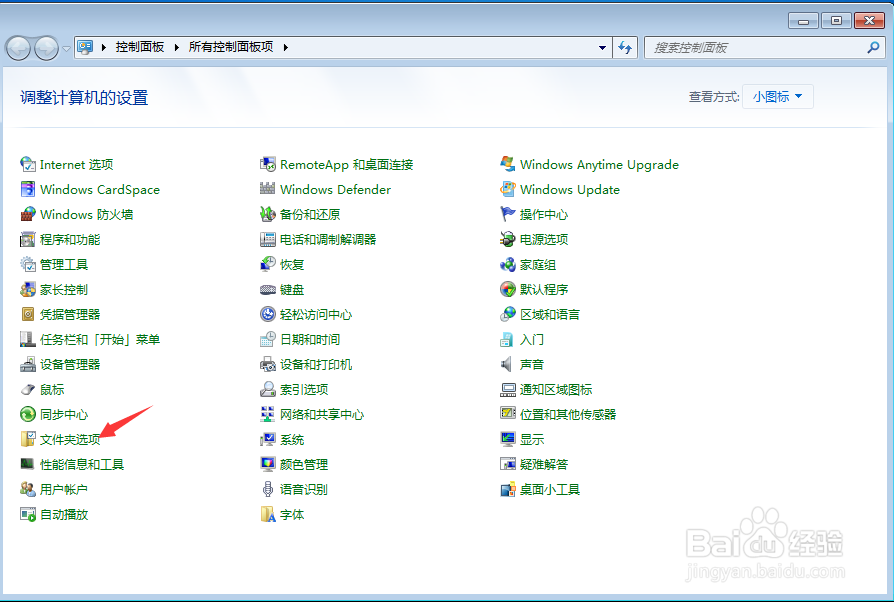This screenshot has width=894, height=602.
Task: Open the 通知区域图标 link
Action: [x=556, y=389]
